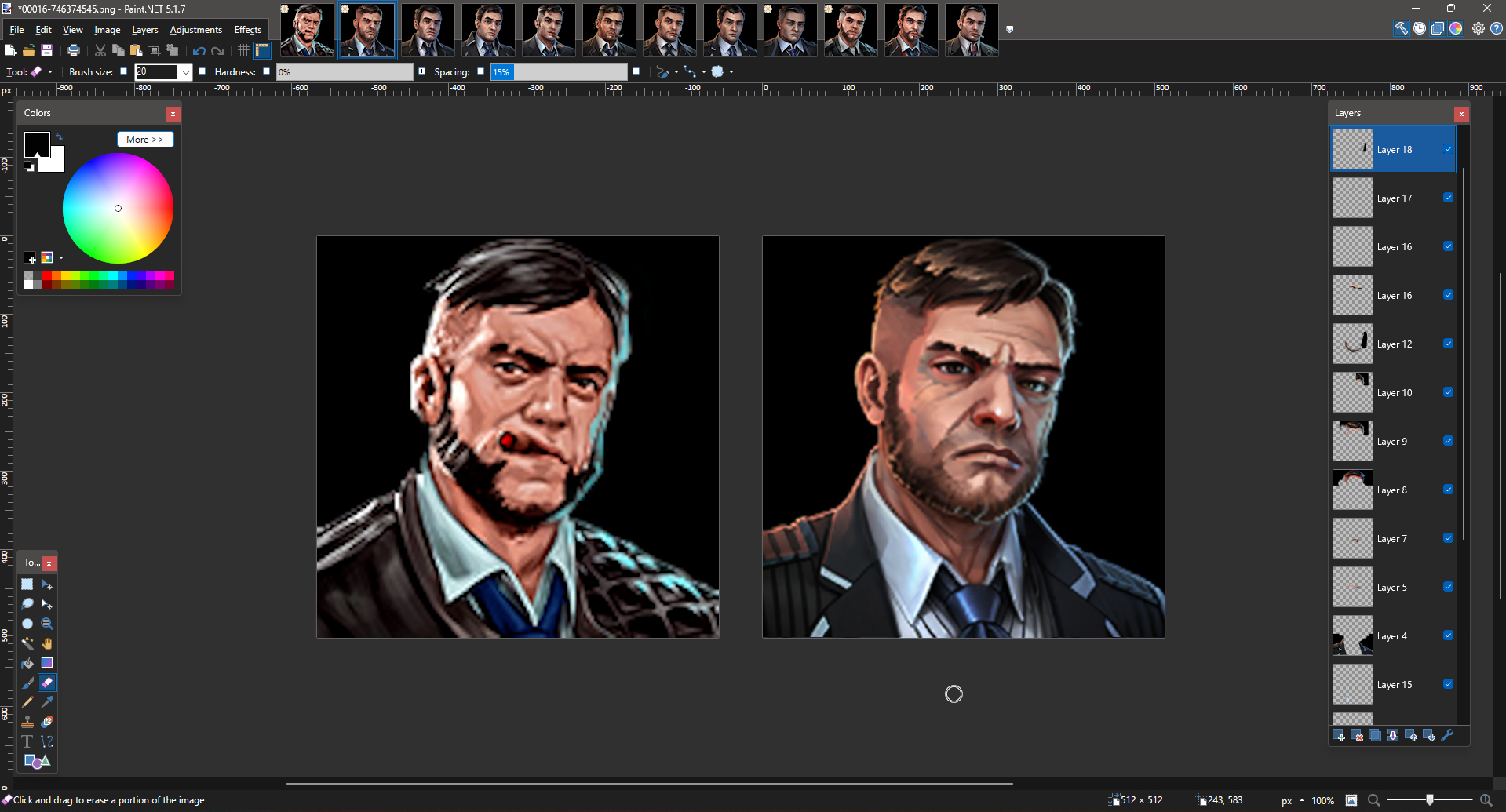Viewport: 1506px width, 812px height.
Task: Open the units px dropdown
Action: 1293,800
